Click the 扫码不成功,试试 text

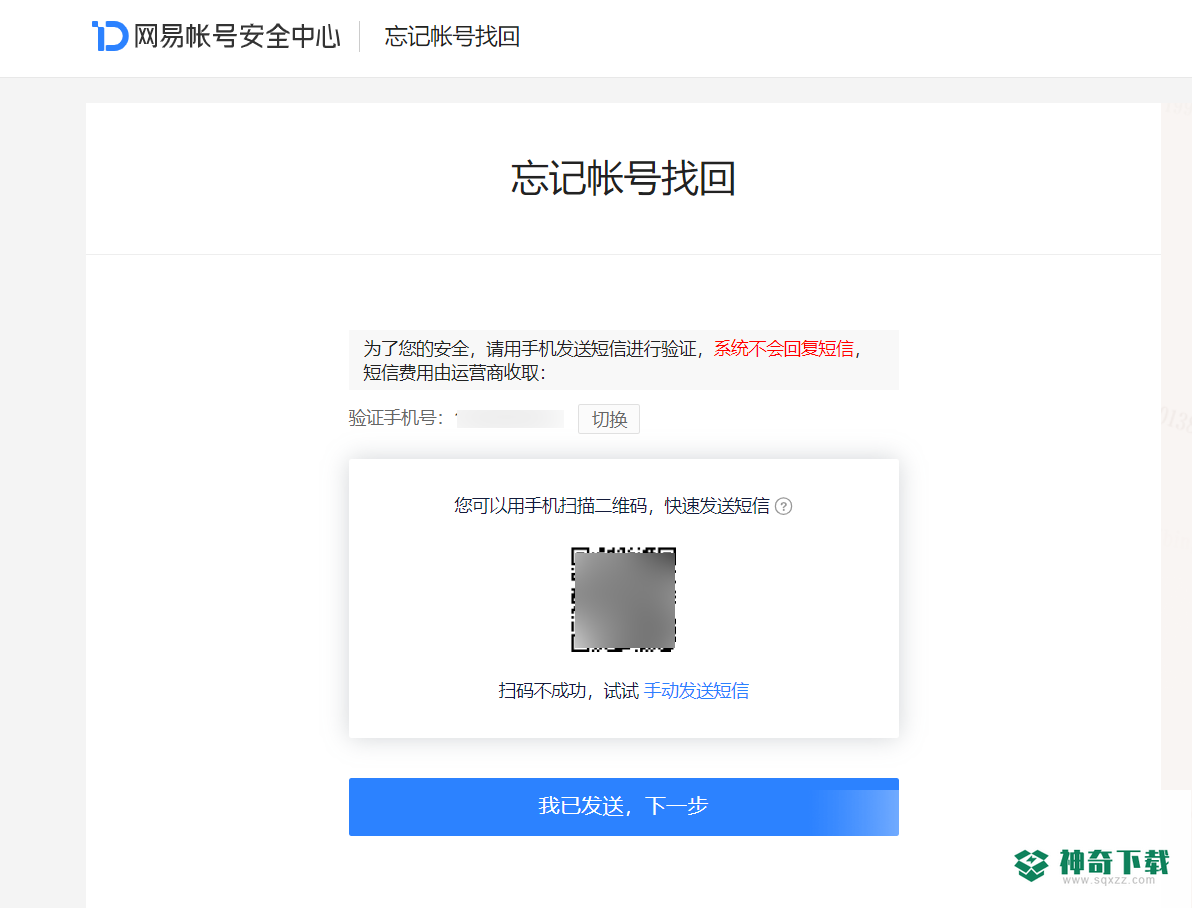[x=568, y=691]
